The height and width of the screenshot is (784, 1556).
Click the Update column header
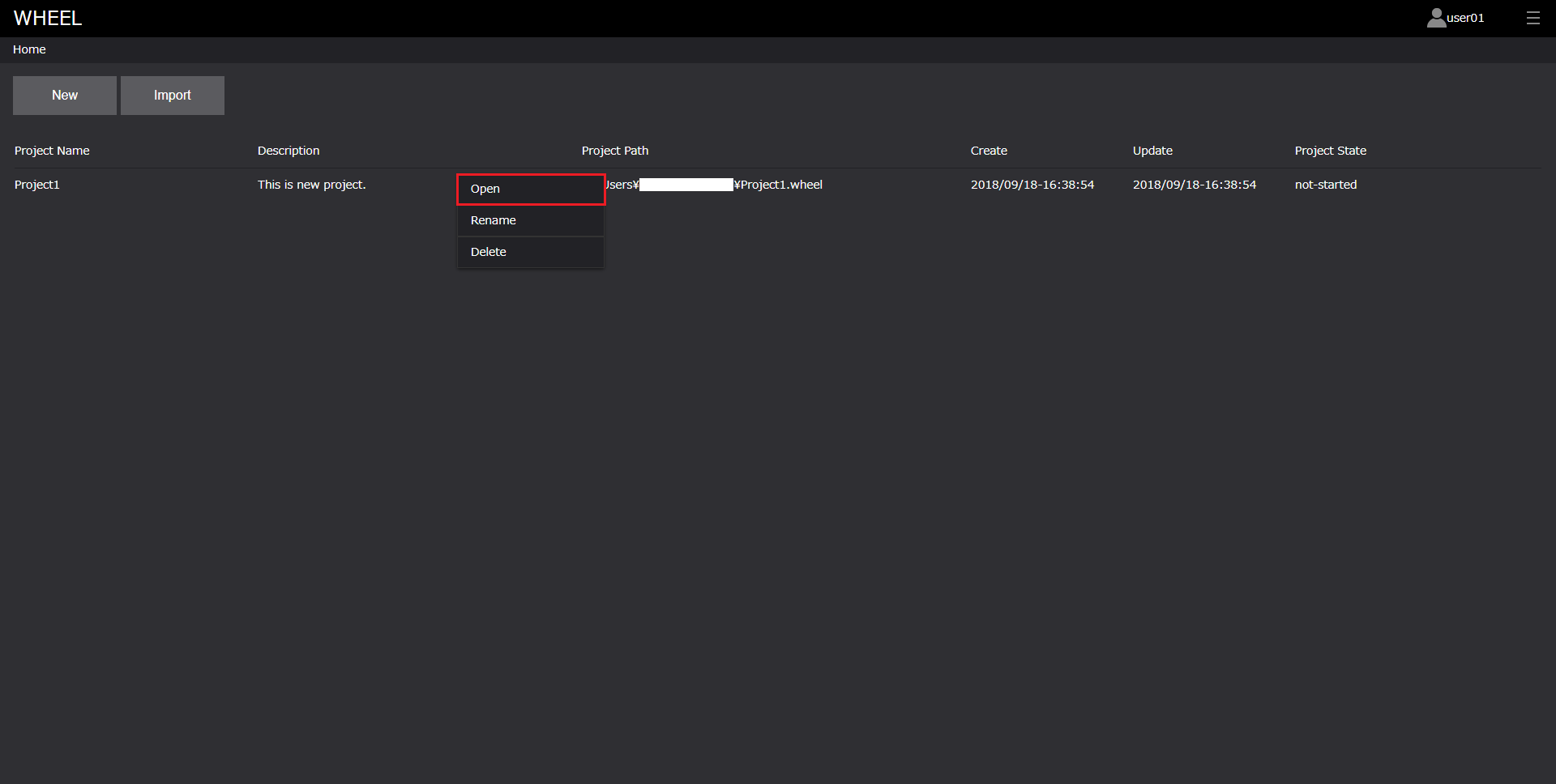[1152, 151]
